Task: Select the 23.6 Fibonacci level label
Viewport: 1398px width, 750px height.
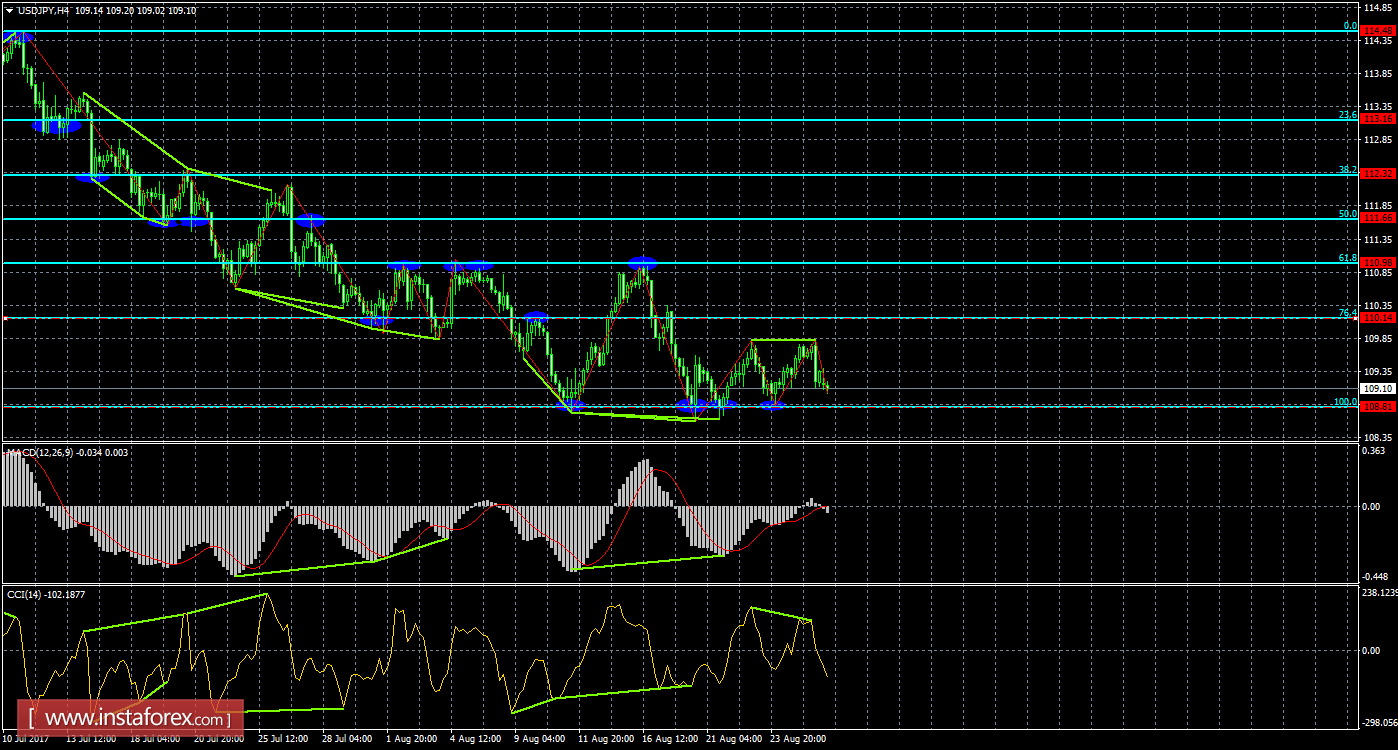Action: (1347, 115)
